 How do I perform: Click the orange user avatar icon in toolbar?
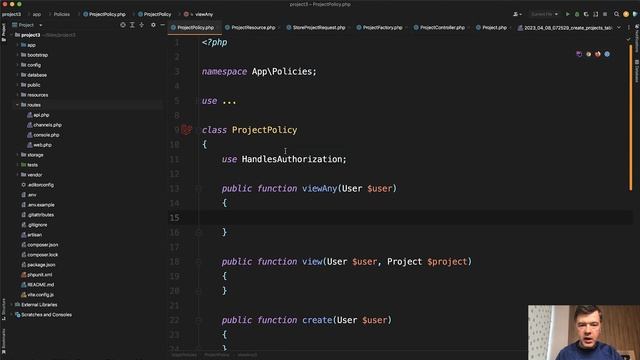click(626, 14)
